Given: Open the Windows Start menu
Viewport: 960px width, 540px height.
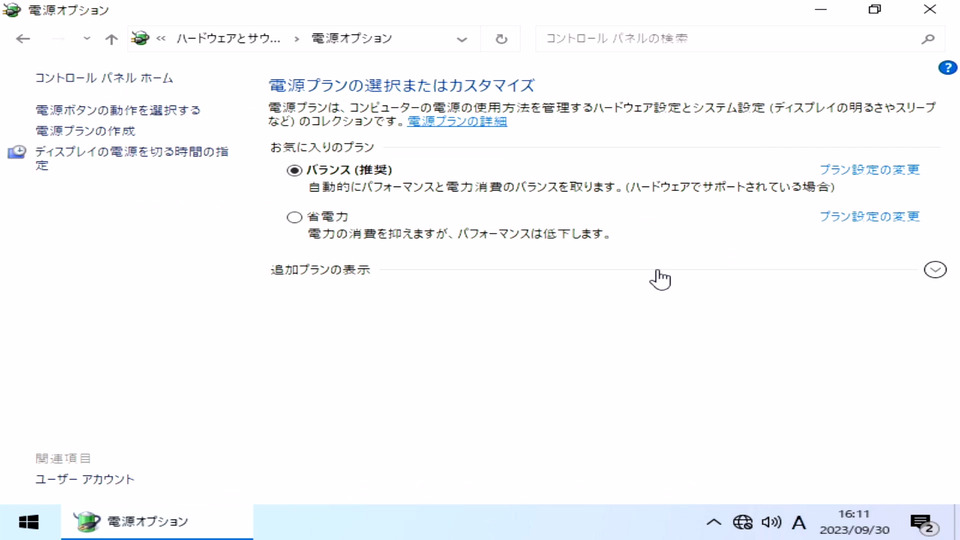Looking at the screenshot, I should [x=29, y=522].
